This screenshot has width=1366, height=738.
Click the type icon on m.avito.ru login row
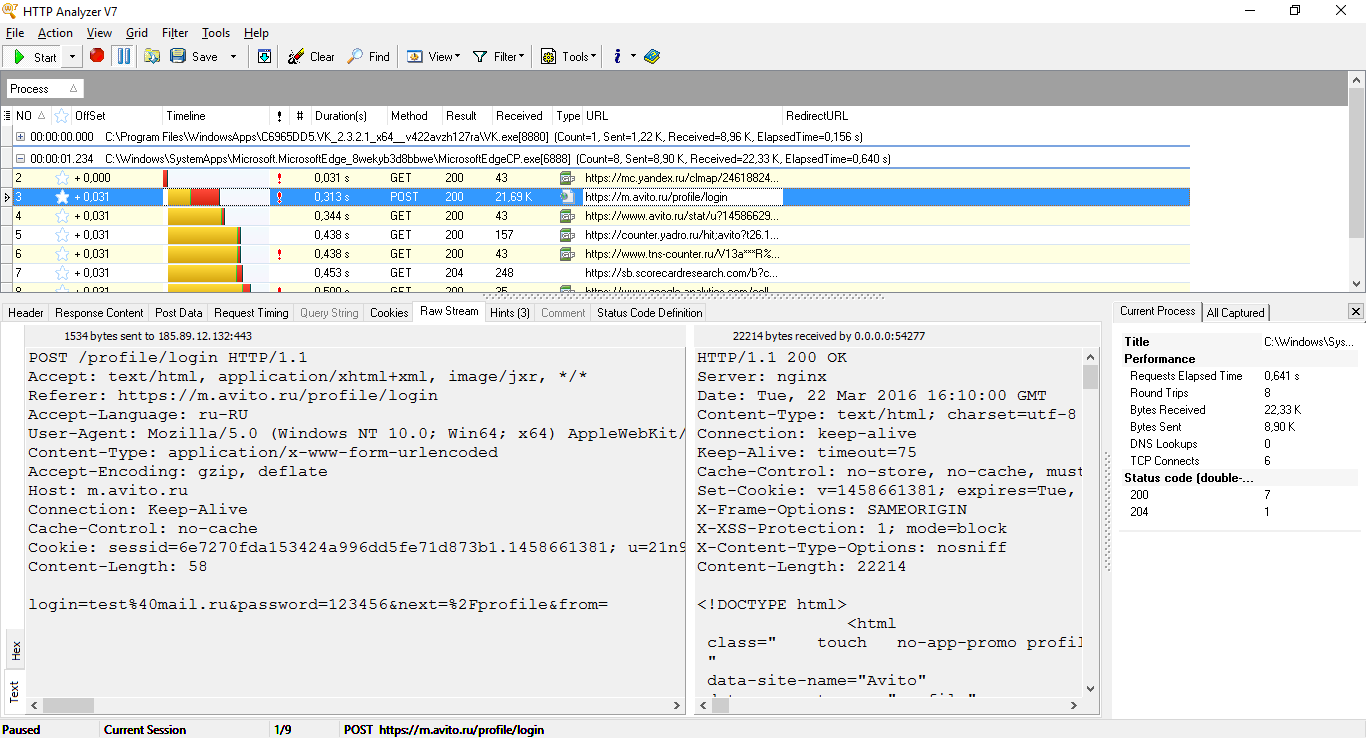[x=568, y=197]
